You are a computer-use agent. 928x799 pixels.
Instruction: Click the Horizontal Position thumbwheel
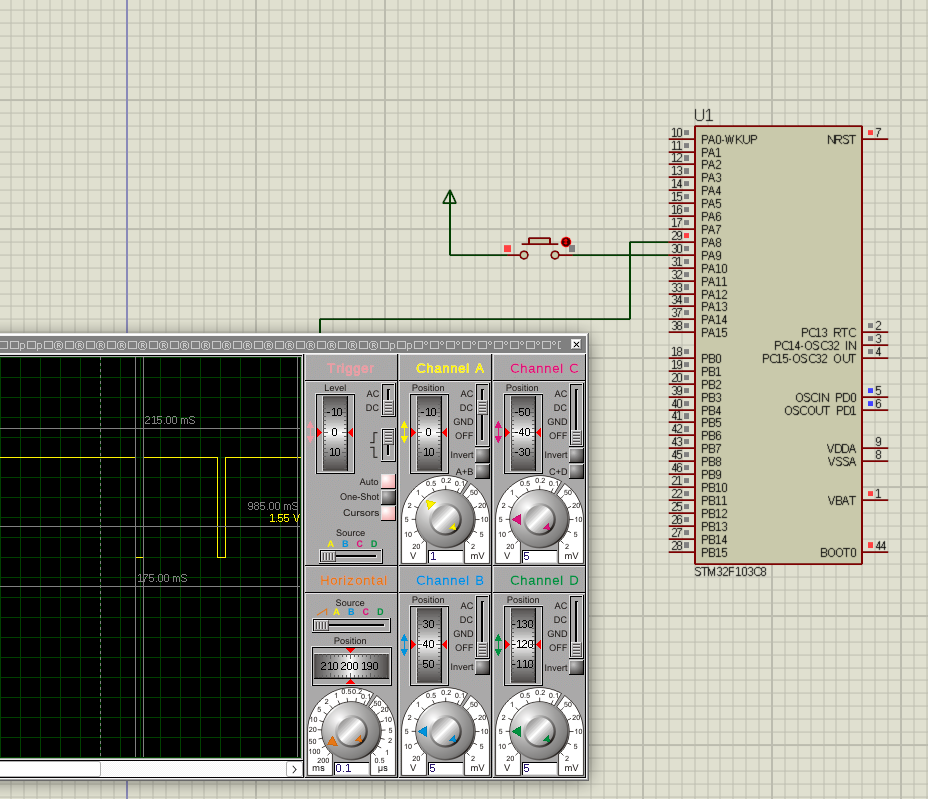pos(350,666)
